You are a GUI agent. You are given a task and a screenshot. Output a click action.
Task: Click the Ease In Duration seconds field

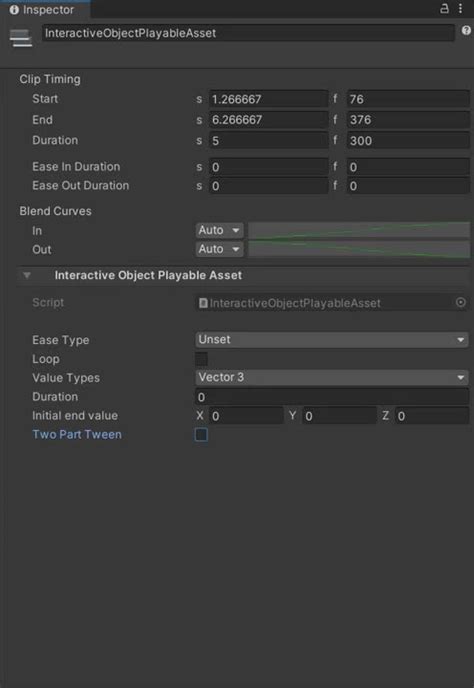(269, 167)
